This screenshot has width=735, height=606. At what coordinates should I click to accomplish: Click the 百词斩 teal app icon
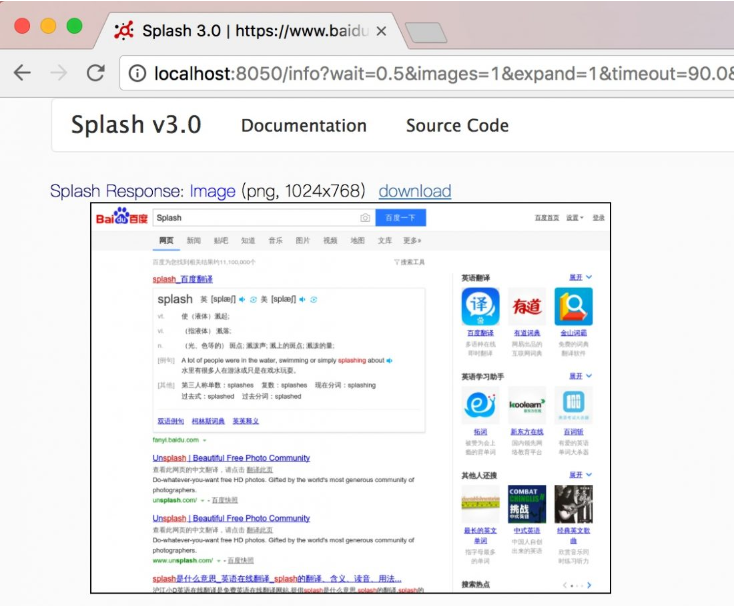point(573,405)
